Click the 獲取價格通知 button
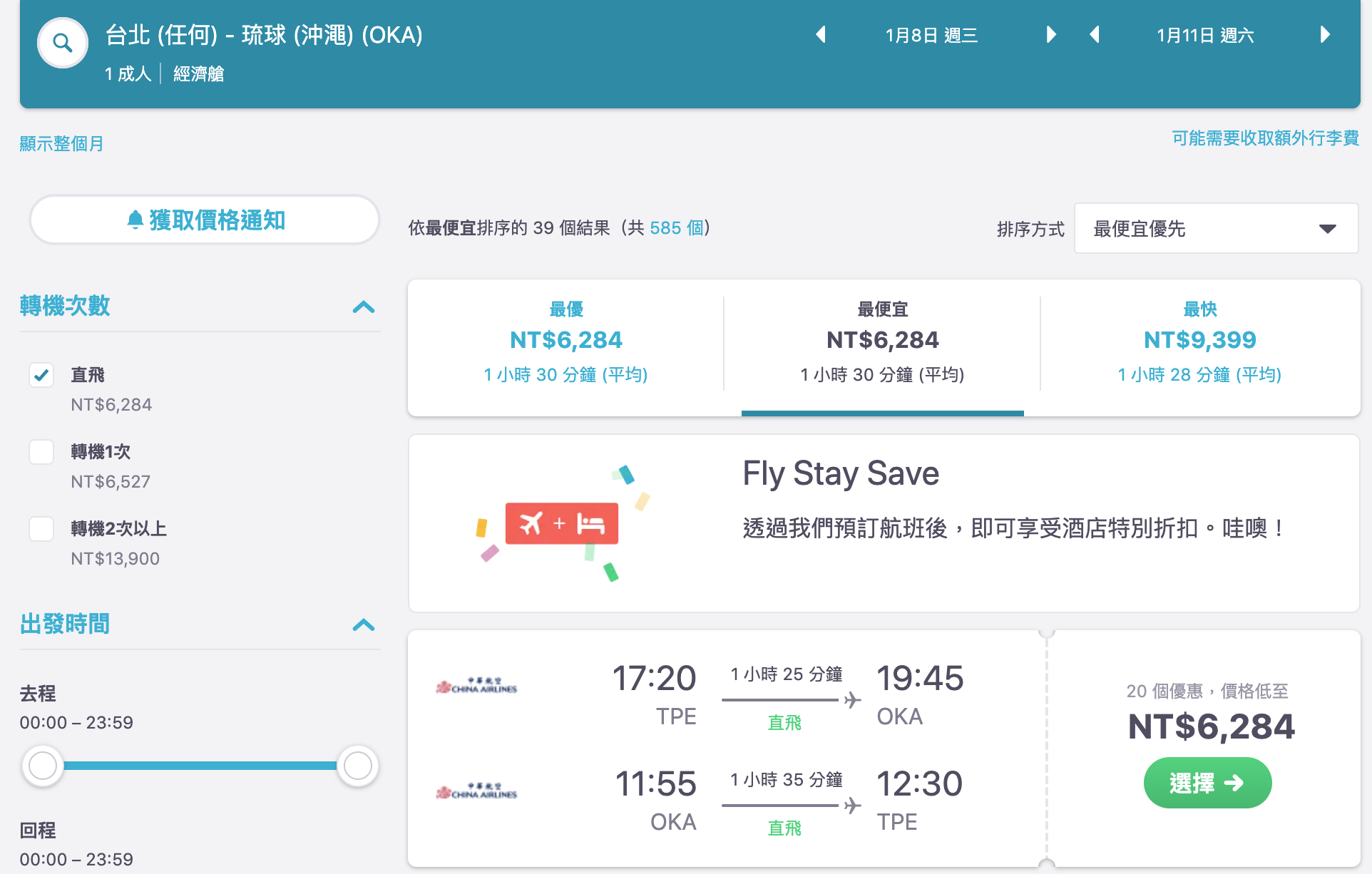 click(205, 220)
